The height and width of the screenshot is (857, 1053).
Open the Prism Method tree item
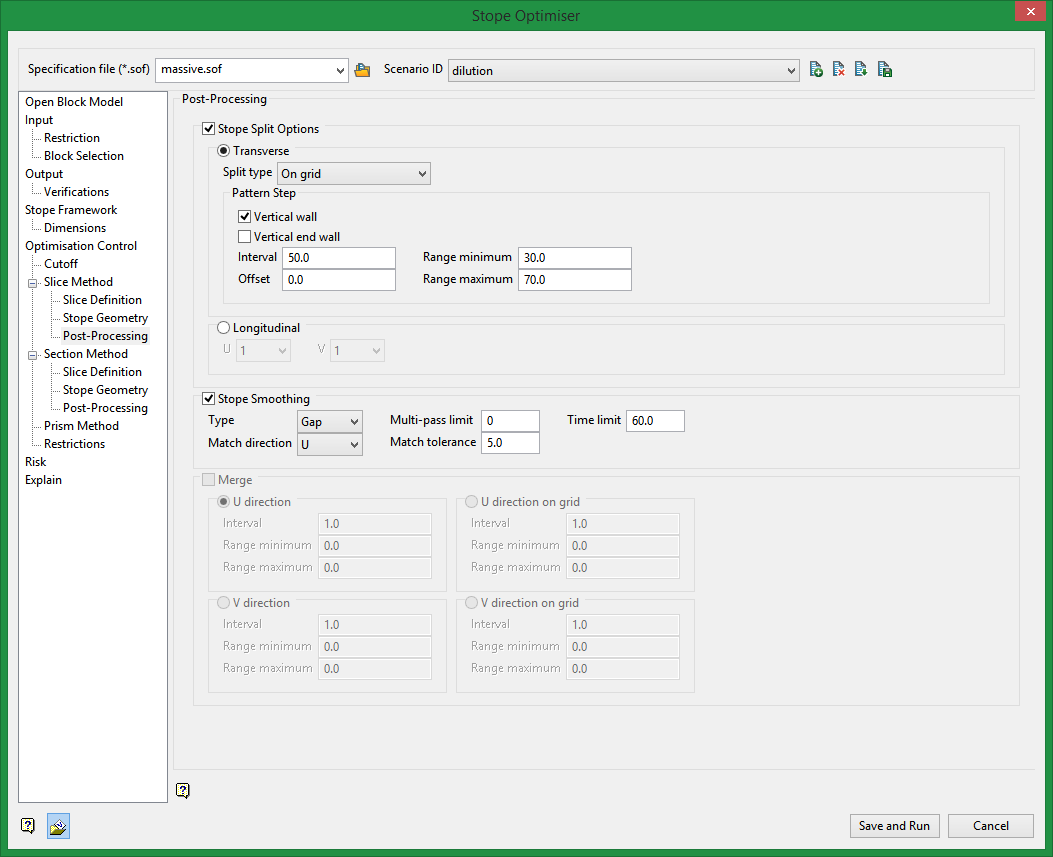(81, 426)
